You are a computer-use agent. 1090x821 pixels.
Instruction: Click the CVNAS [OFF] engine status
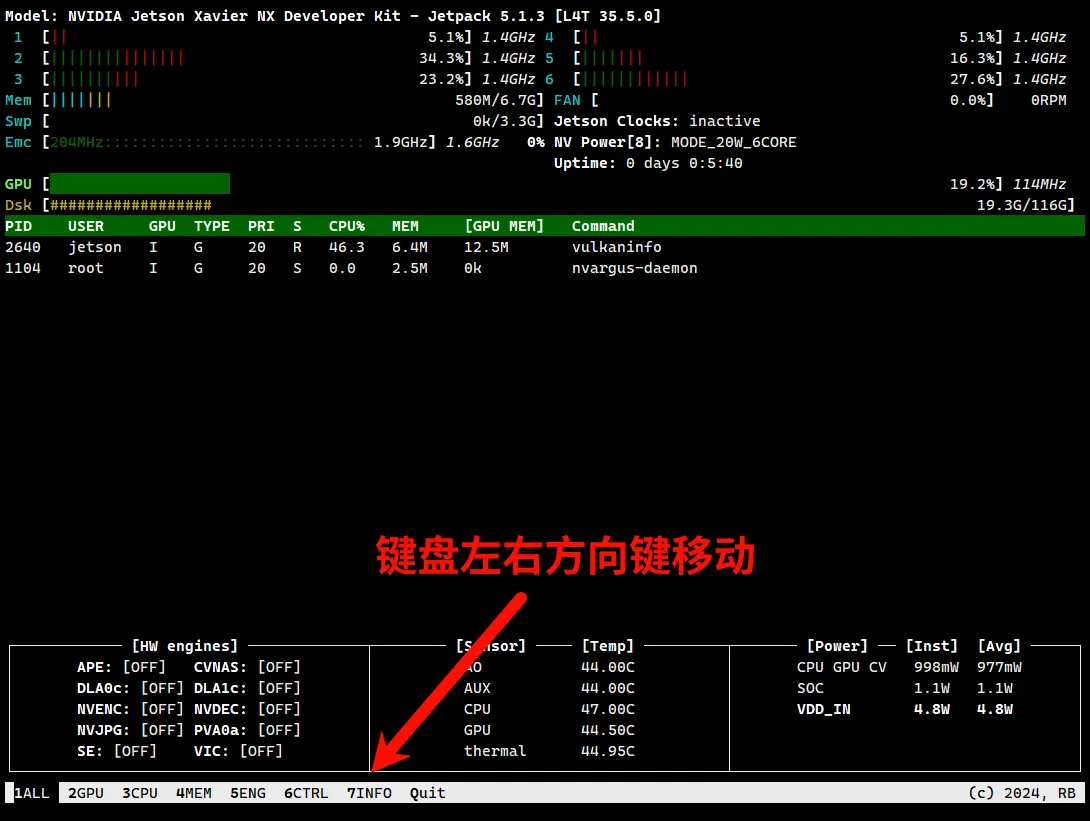point(247,667)
